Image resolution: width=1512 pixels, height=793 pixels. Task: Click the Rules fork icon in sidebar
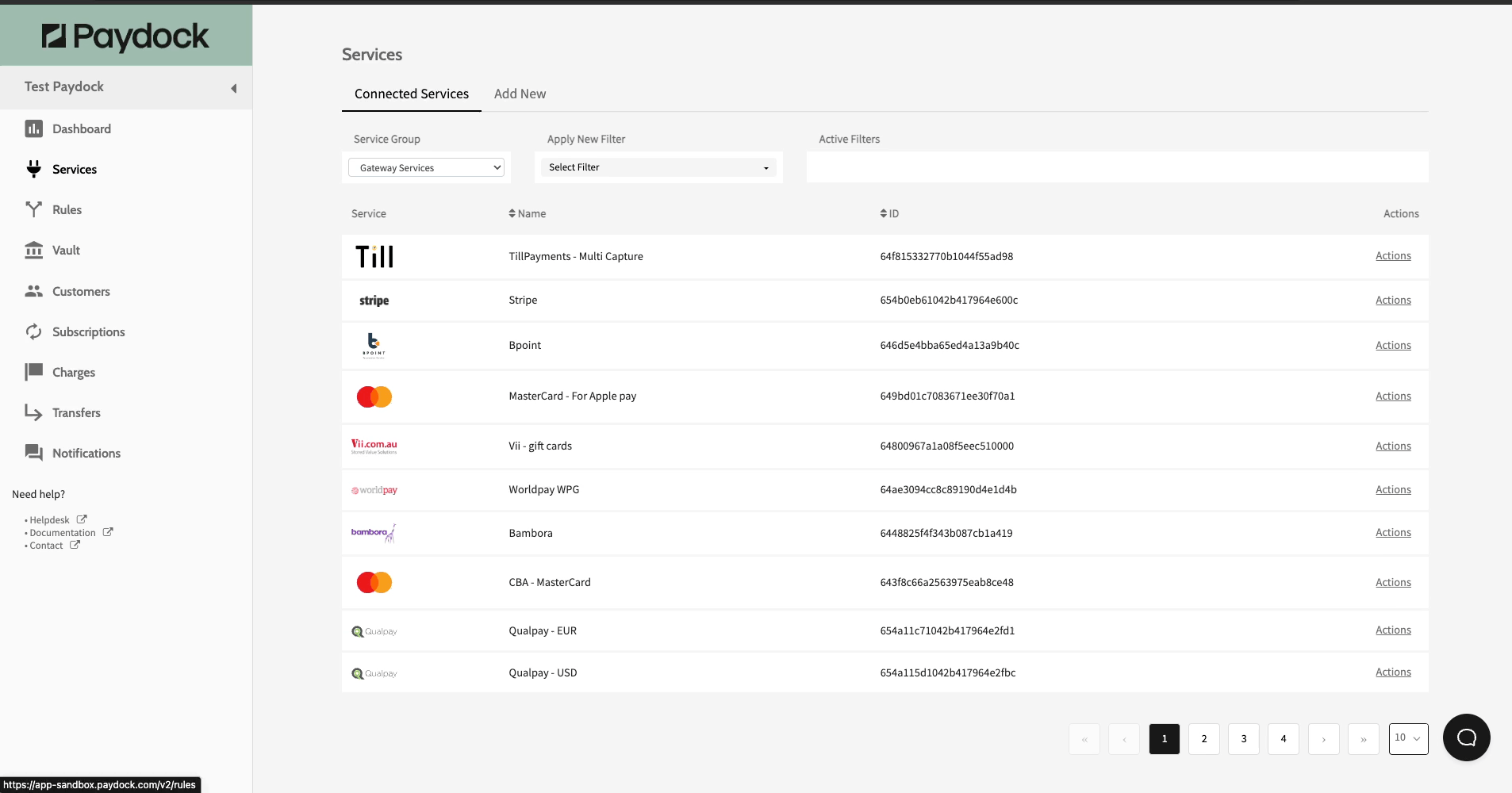click(x=33, y=209)
